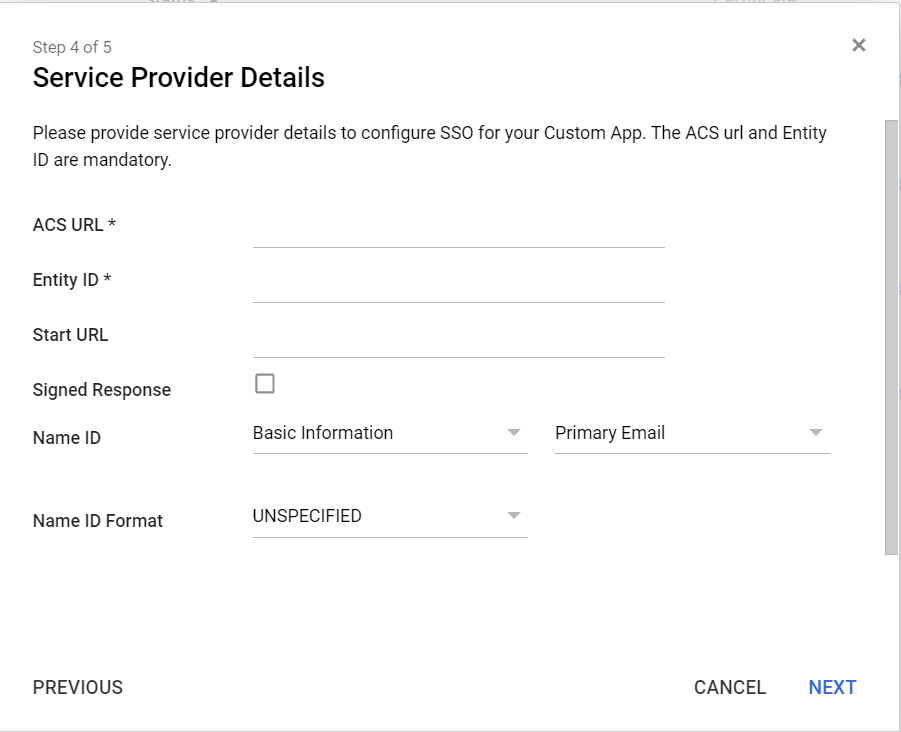The height and width of the screenshot is (732, 901).
Task: Click the ACS URL input field
Action: [x=458, y=229]
